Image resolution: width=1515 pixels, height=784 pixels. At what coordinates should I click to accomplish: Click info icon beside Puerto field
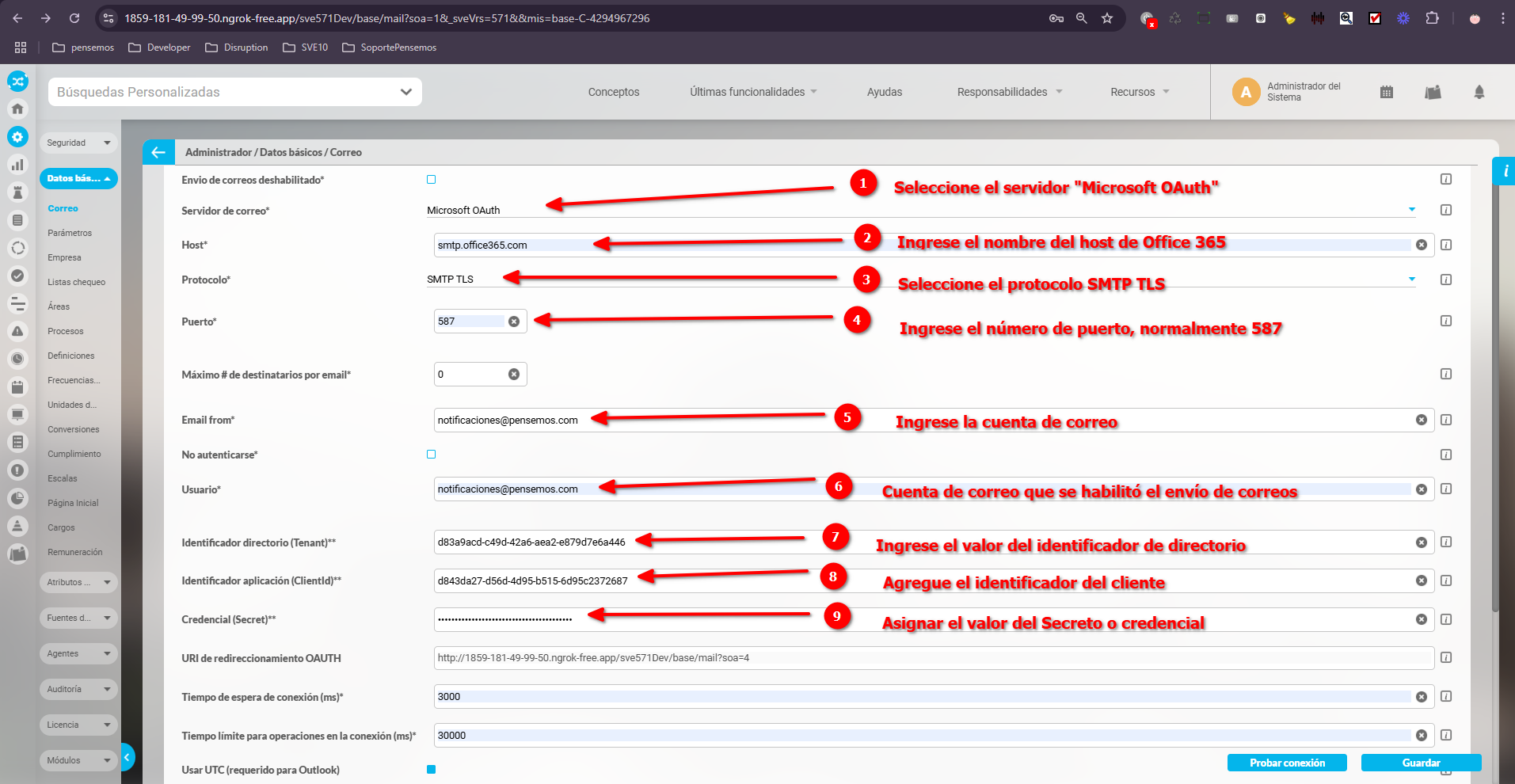point(1445,321)
